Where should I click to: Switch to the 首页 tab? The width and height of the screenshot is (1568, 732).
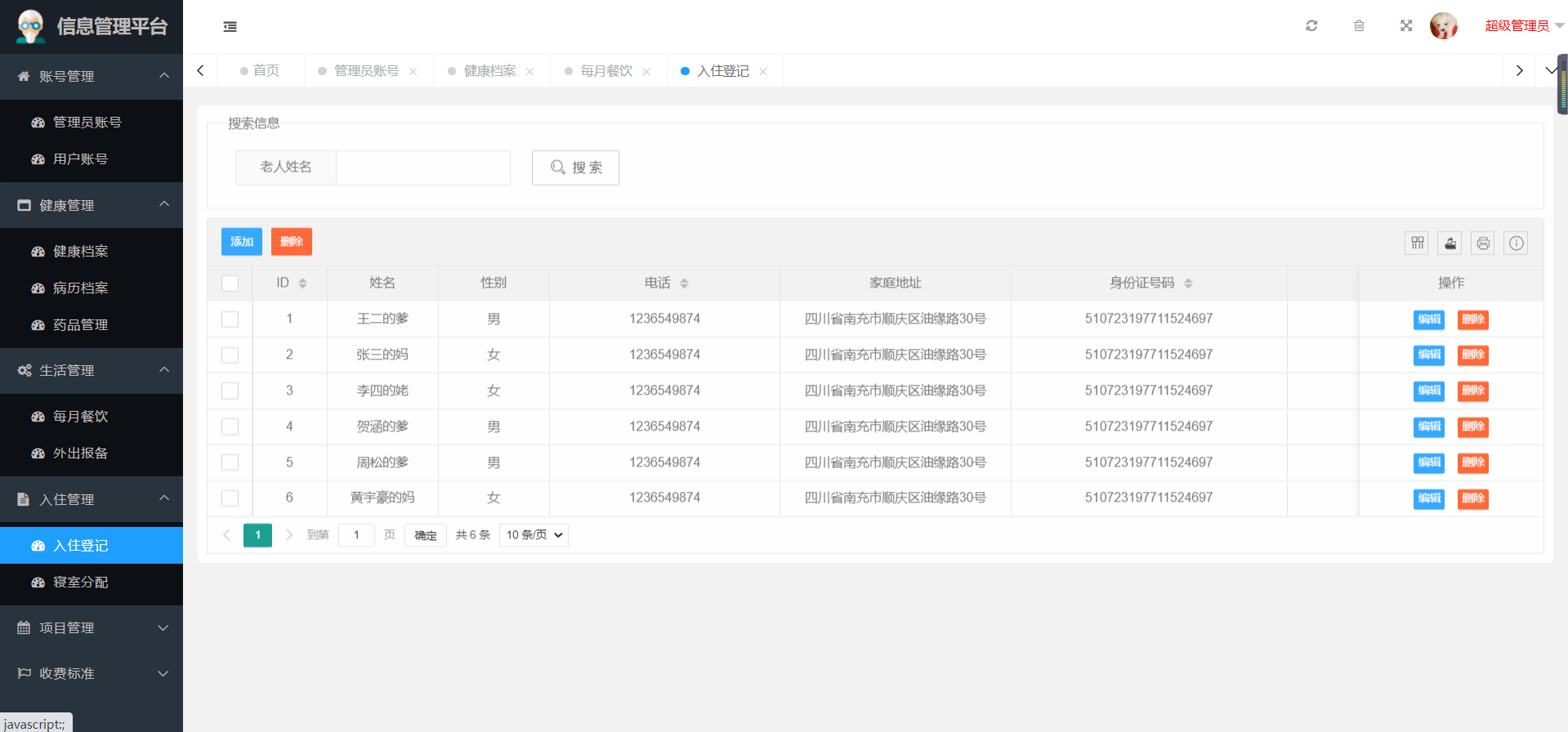[260, 71]
